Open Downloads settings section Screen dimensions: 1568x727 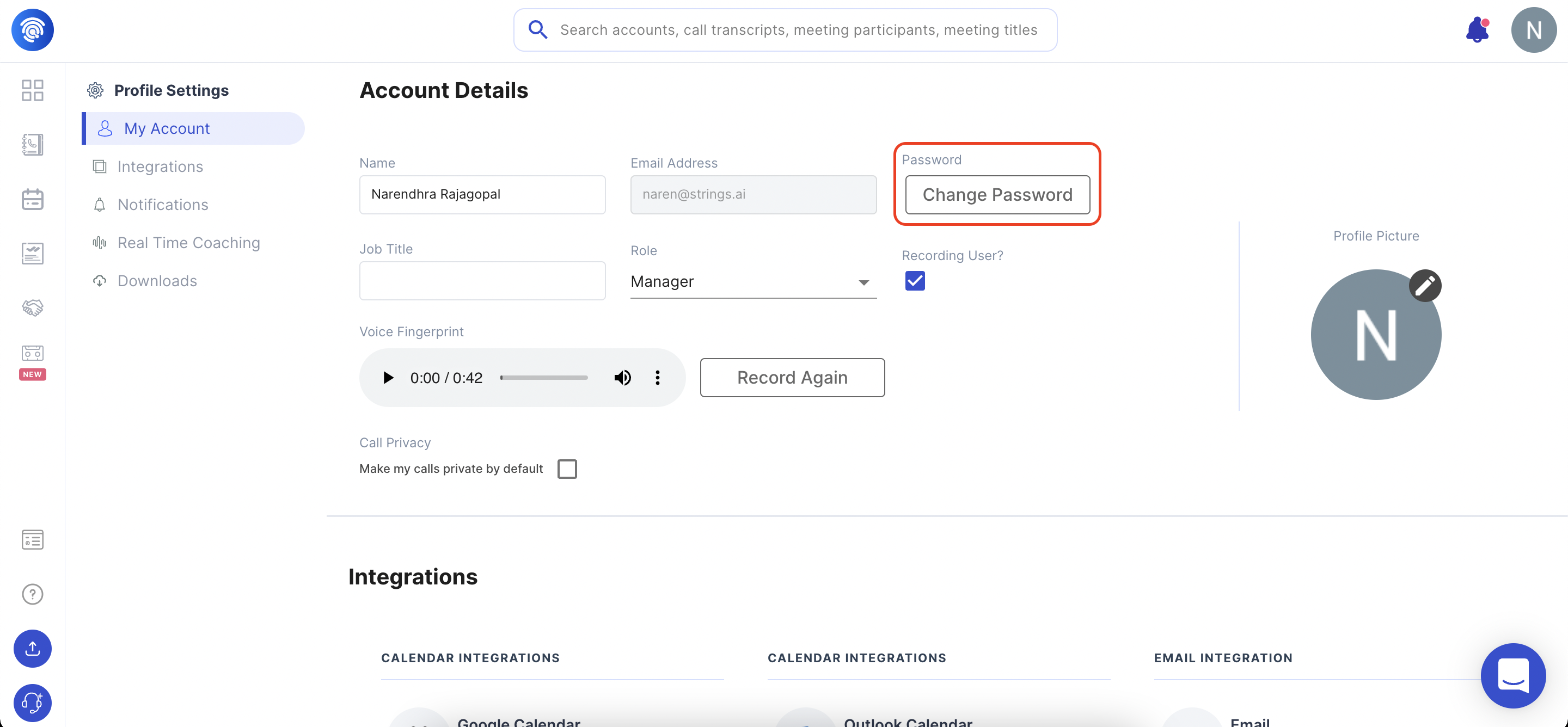pyautogui.click(x=157, y=281)
